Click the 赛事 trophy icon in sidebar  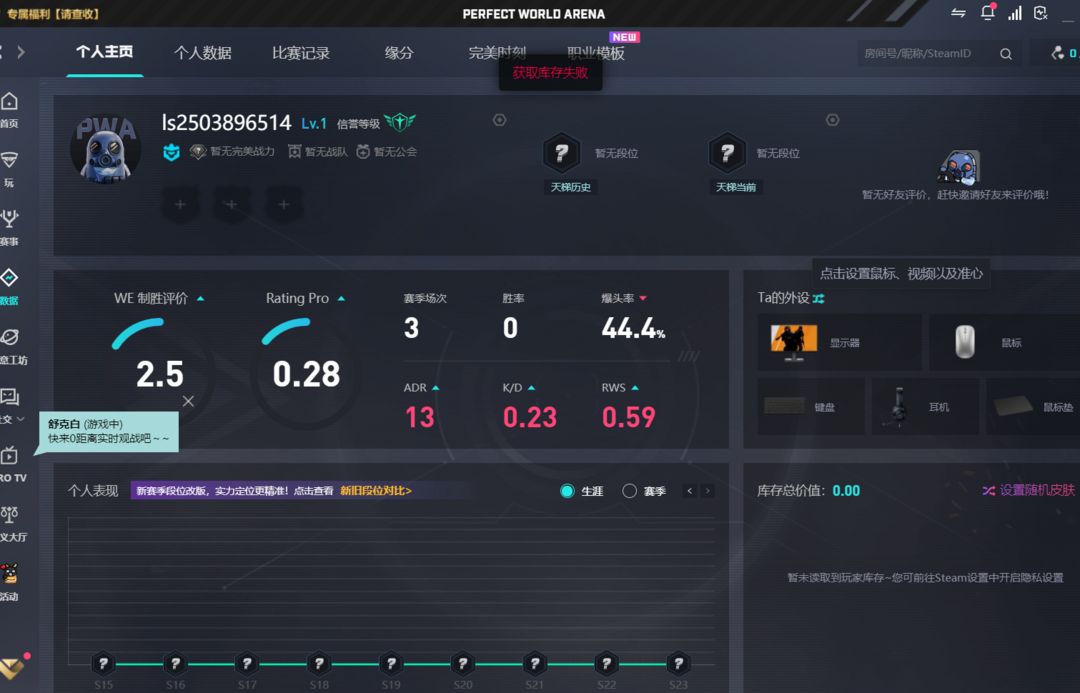tap(9, 219)
